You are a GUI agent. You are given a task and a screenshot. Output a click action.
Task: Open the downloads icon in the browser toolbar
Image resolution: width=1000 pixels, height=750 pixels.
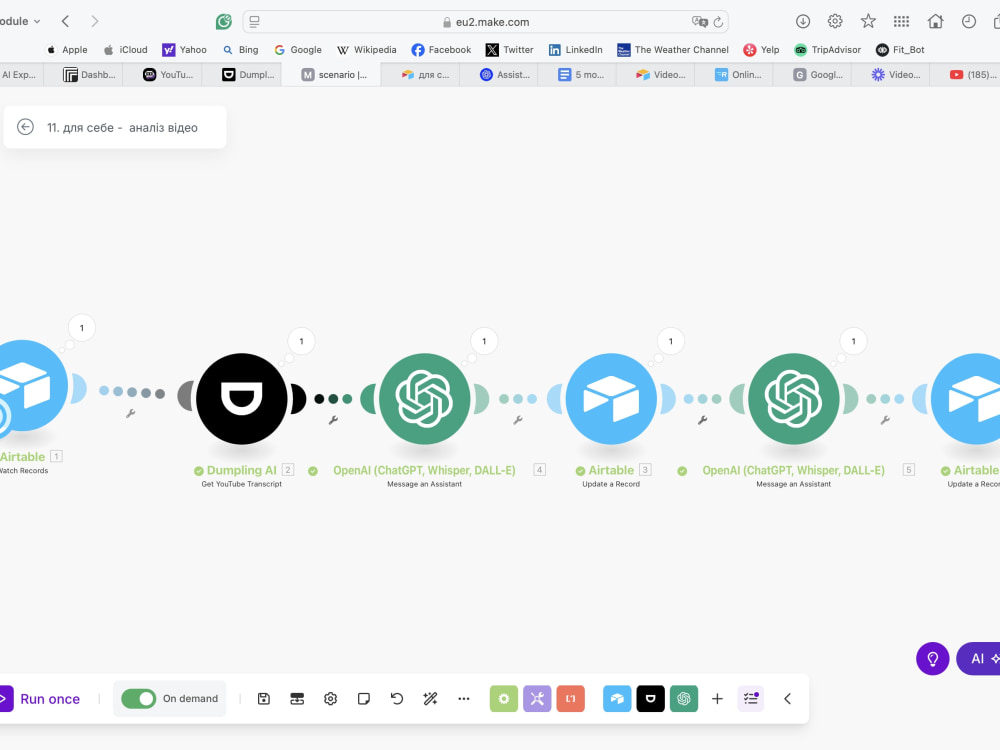pos(803,22)
